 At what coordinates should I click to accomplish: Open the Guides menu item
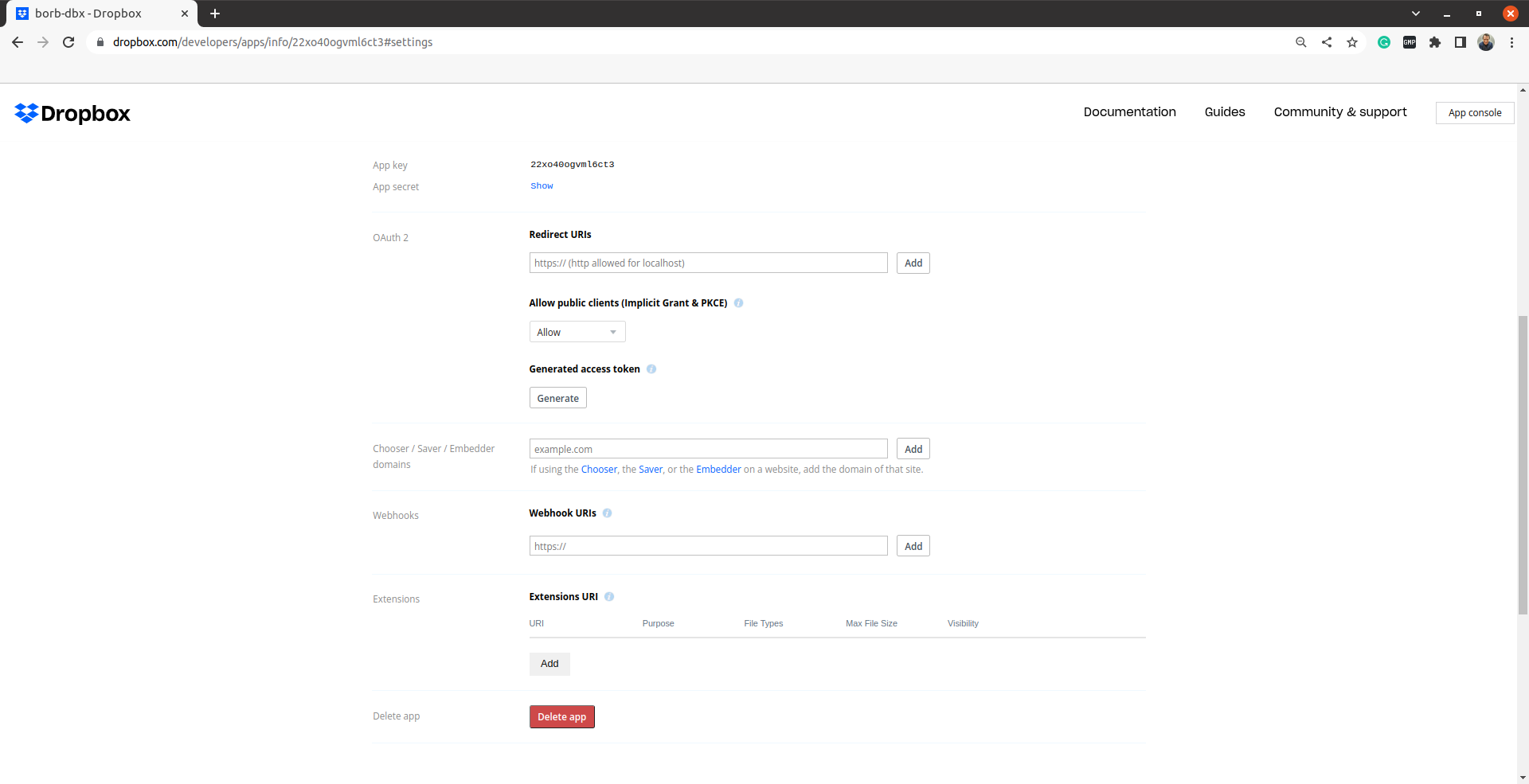(1225, 112)
